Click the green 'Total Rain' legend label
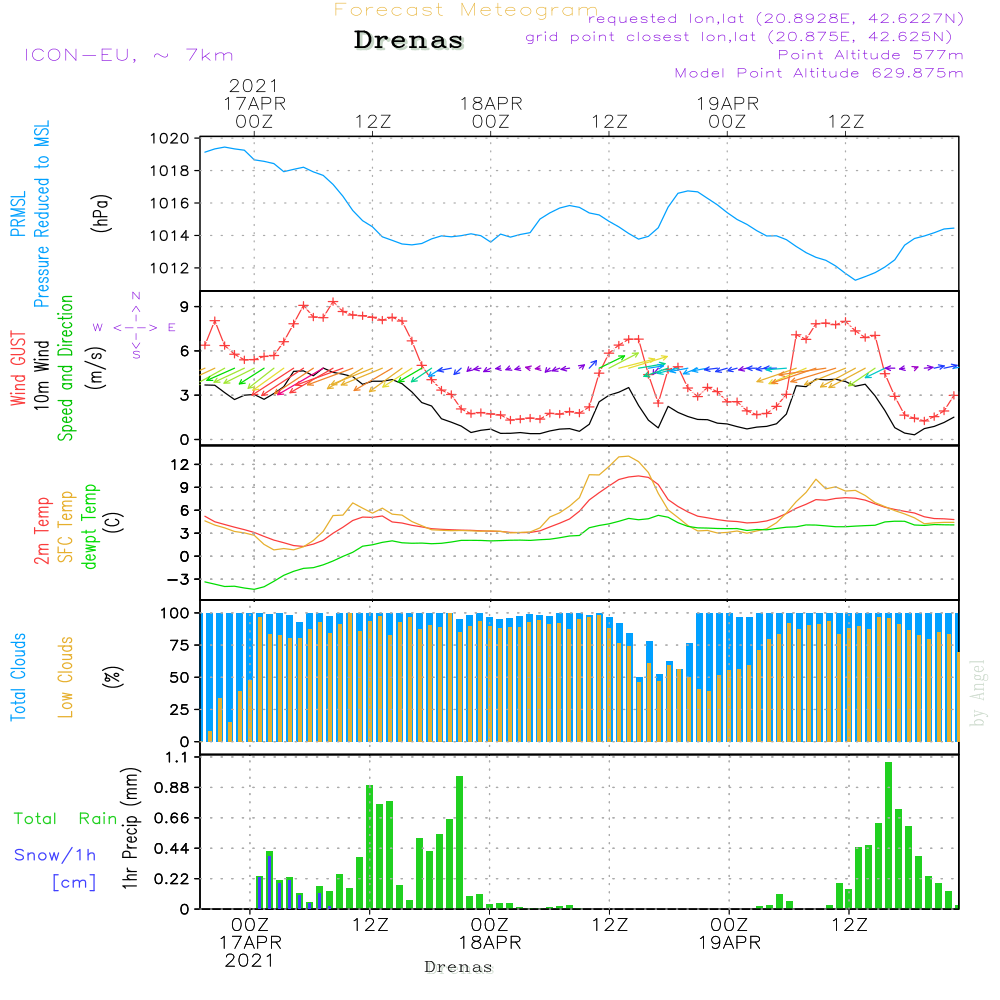The height and width of the screenshot is (1000, 1000). [65, 818]
